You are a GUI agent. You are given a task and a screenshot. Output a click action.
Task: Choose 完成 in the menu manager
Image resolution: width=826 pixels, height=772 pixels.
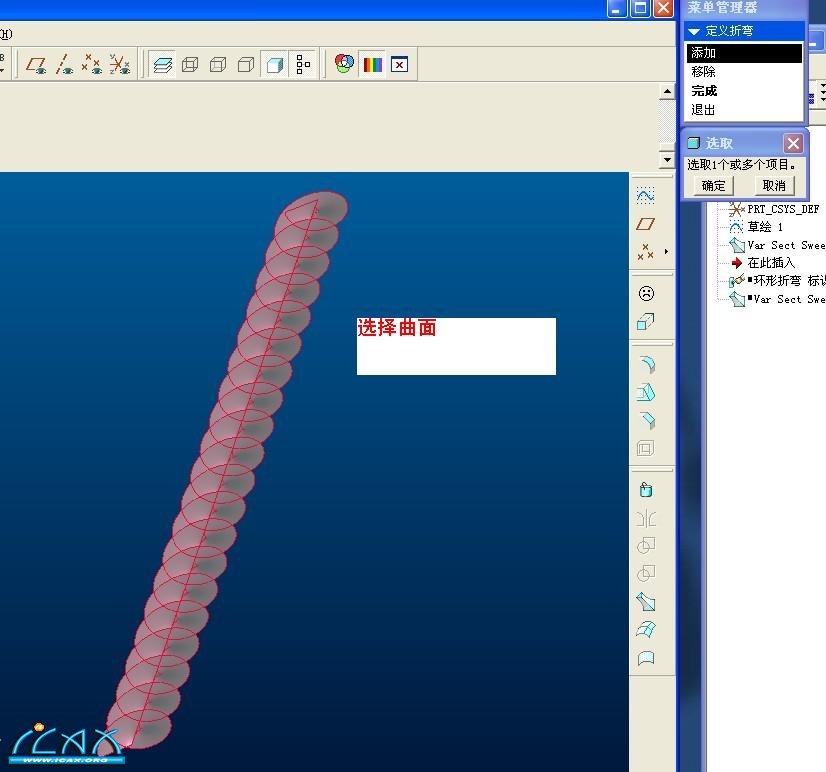coord(704,91)
